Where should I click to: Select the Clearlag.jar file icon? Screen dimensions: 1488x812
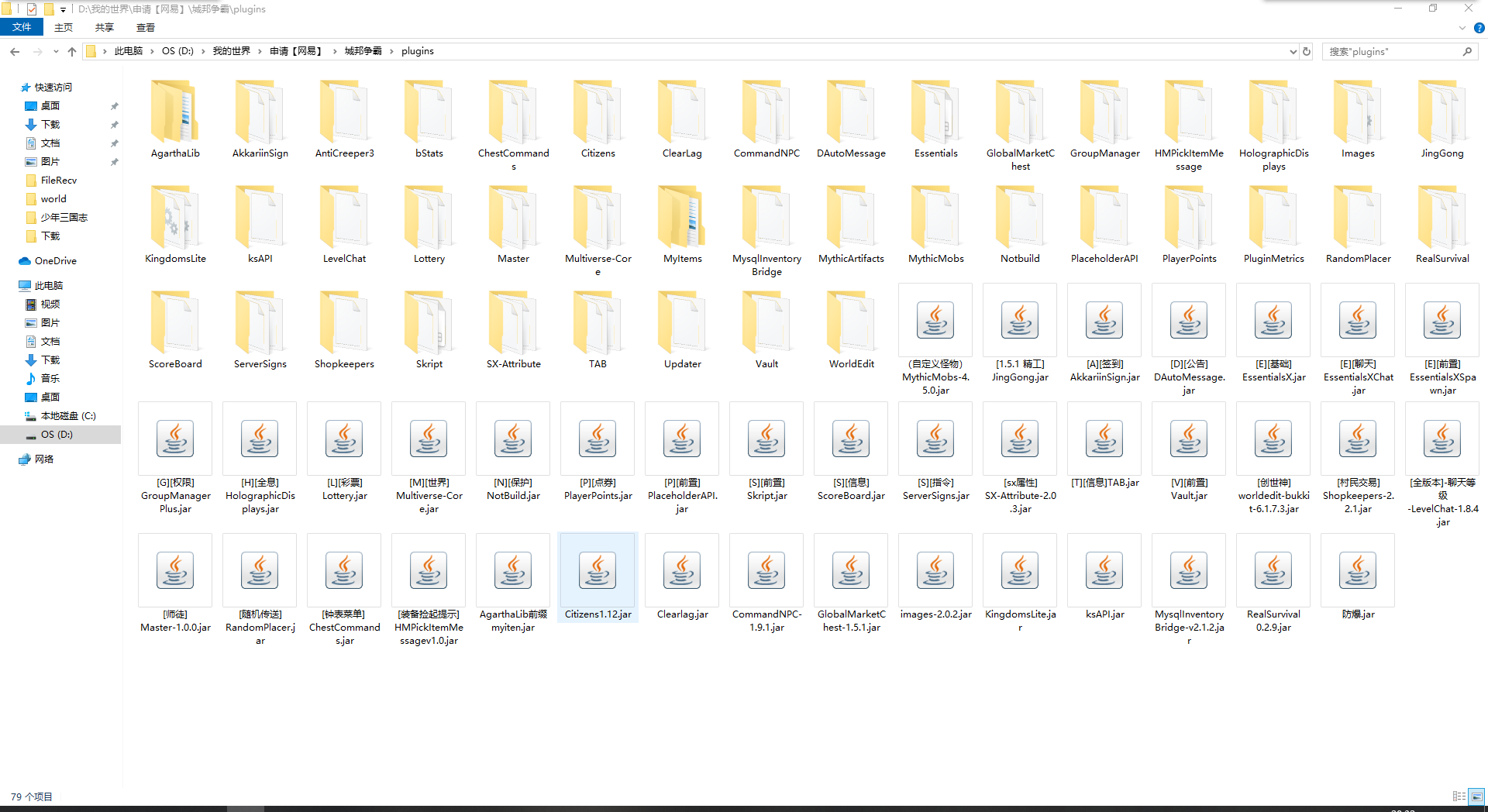682,570
